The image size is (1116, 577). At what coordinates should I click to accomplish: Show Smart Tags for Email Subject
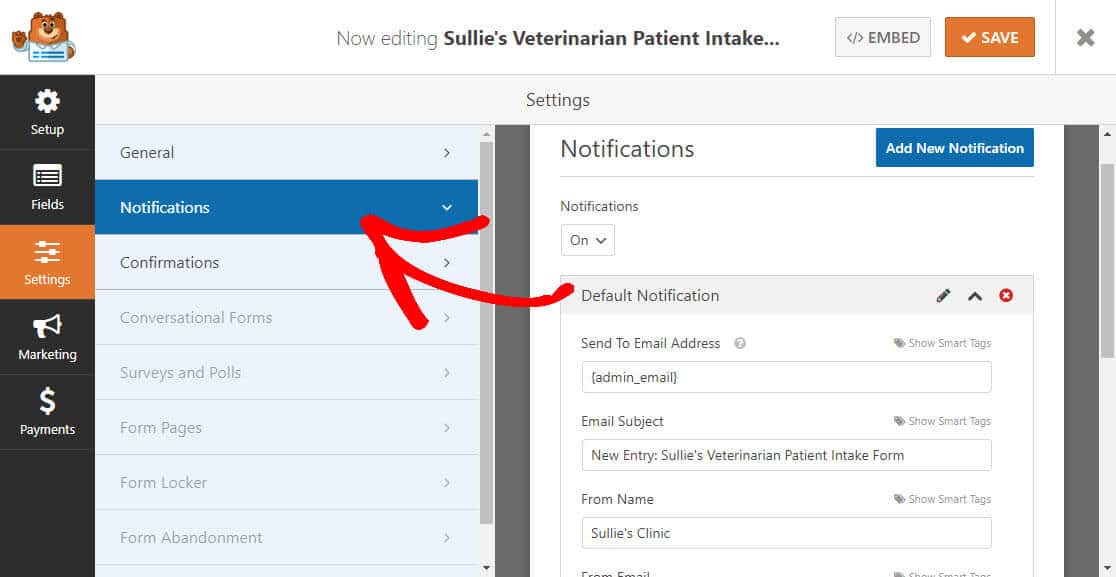click(942, 421)
